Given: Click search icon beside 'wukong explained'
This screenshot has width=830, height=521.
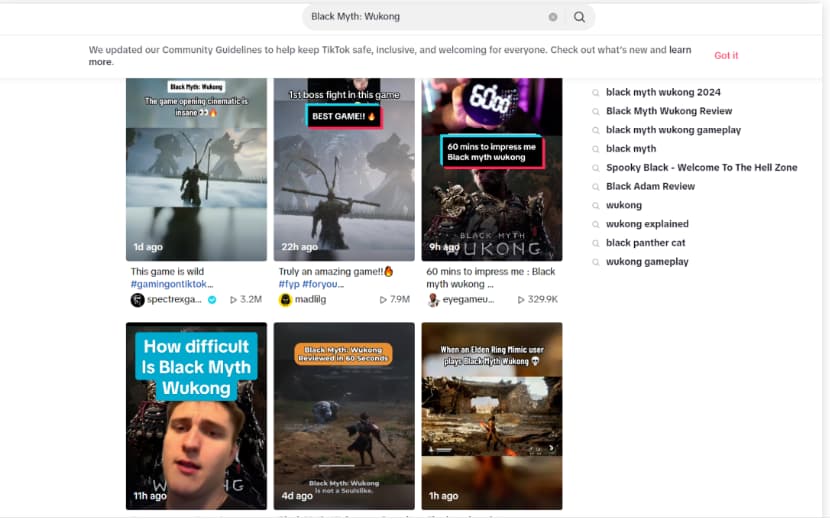Looking at the screenshot, I should tap(596, 224).
